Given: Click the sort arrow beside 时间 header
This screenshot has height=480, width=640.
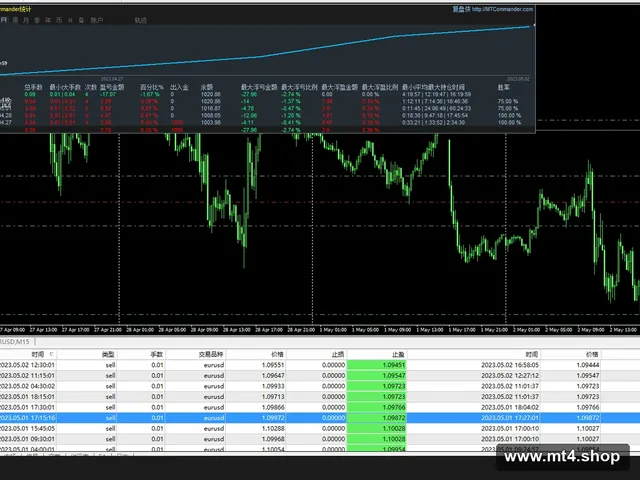Looking at the screenshot, I should pos(51,354).
